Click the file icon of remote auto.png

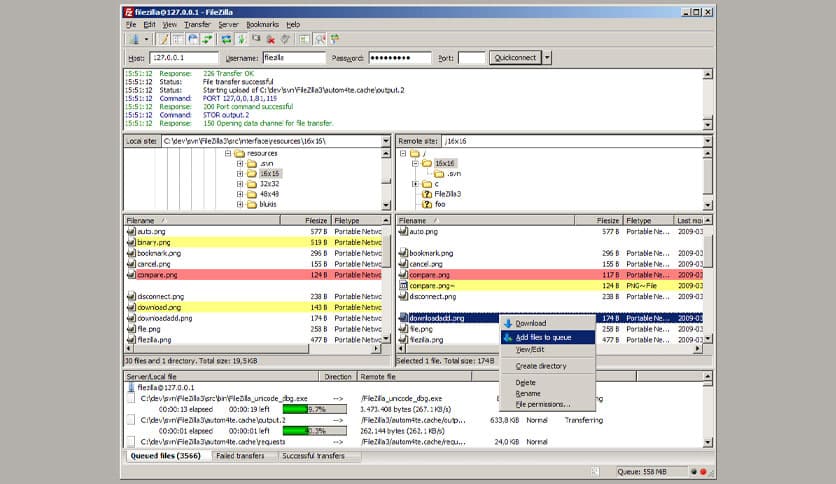coord(404,231)
